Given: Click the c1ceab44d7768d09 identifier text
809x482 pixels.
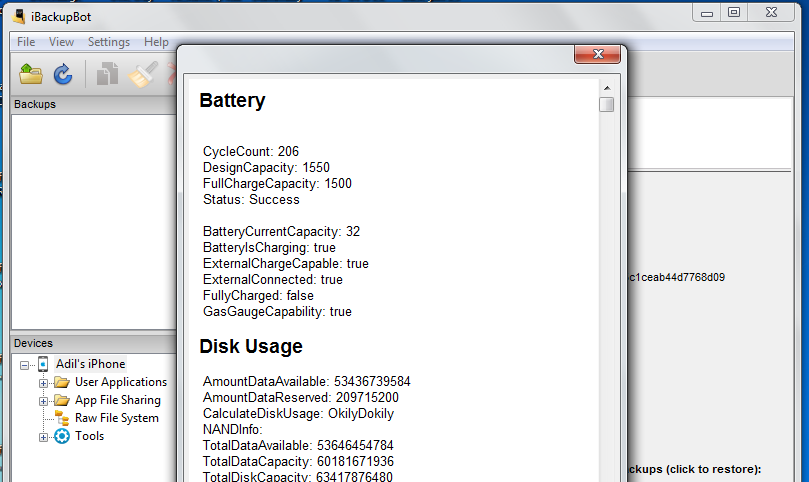Looking at the screenshot, I should [677, 278].
